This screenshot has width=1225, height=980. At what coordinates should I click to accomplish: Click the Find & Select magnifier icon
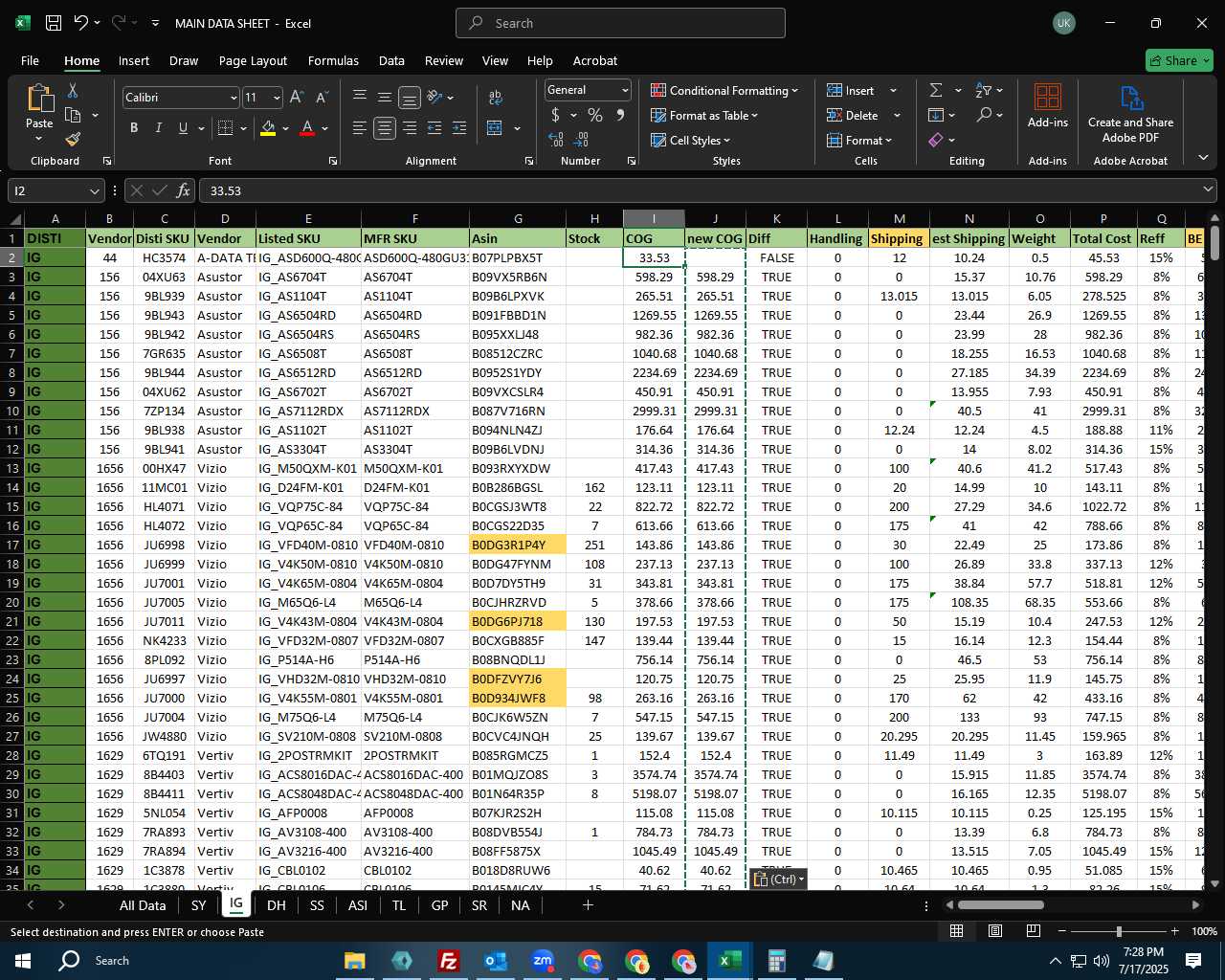click(984, 115)
